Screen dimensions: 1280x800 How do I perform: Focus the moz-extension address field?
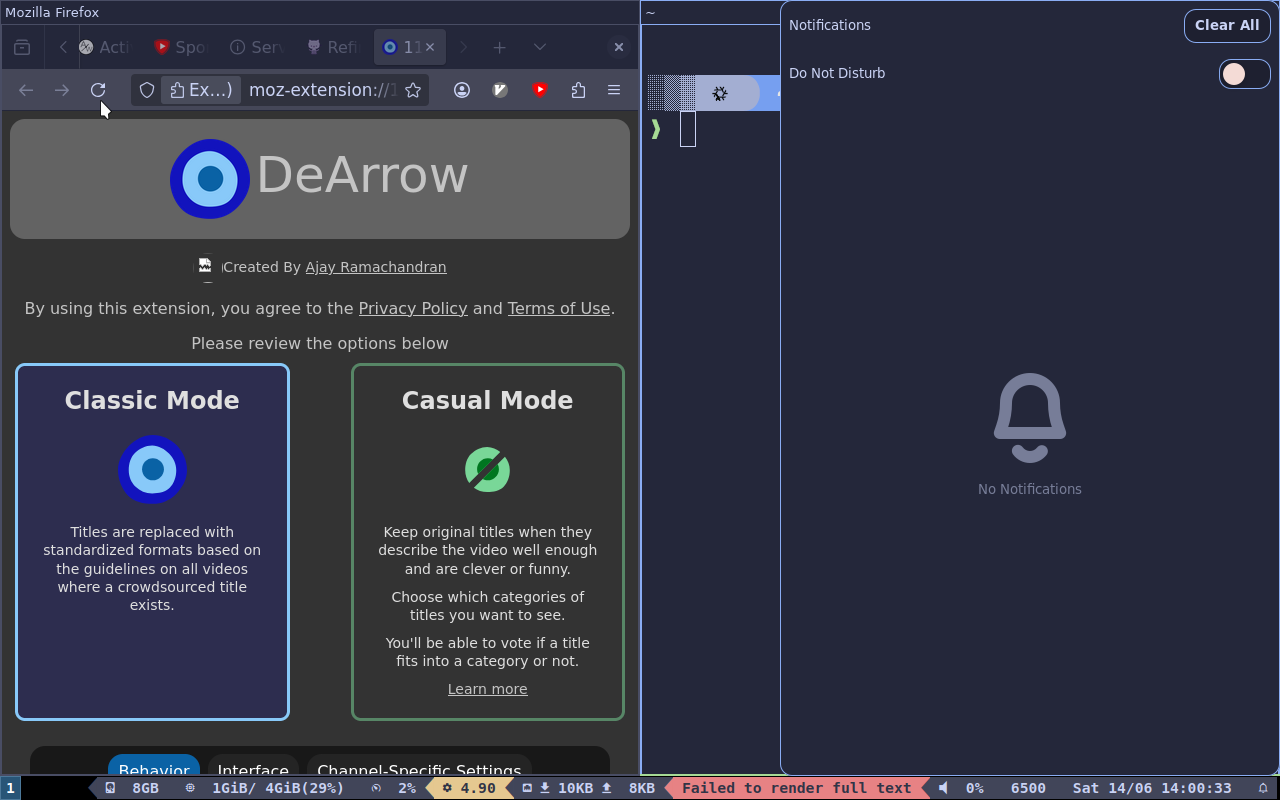pyautogui.click(x=322, y=90)
